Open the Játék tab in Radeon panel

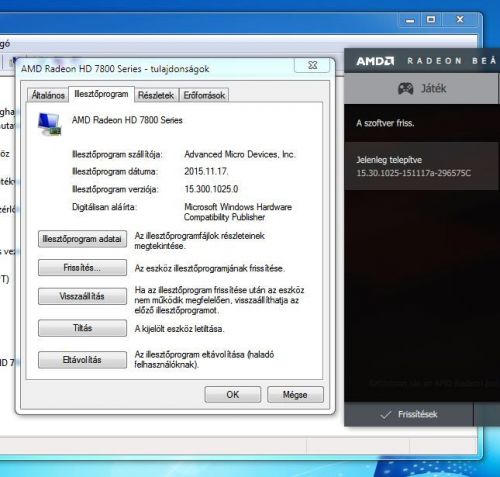[x=422, y=89]
